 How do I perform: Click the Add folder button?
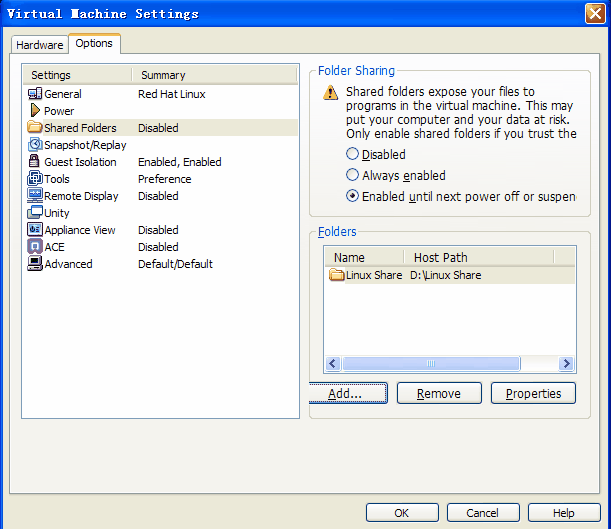pyautogui.click(x=345, y=394)
